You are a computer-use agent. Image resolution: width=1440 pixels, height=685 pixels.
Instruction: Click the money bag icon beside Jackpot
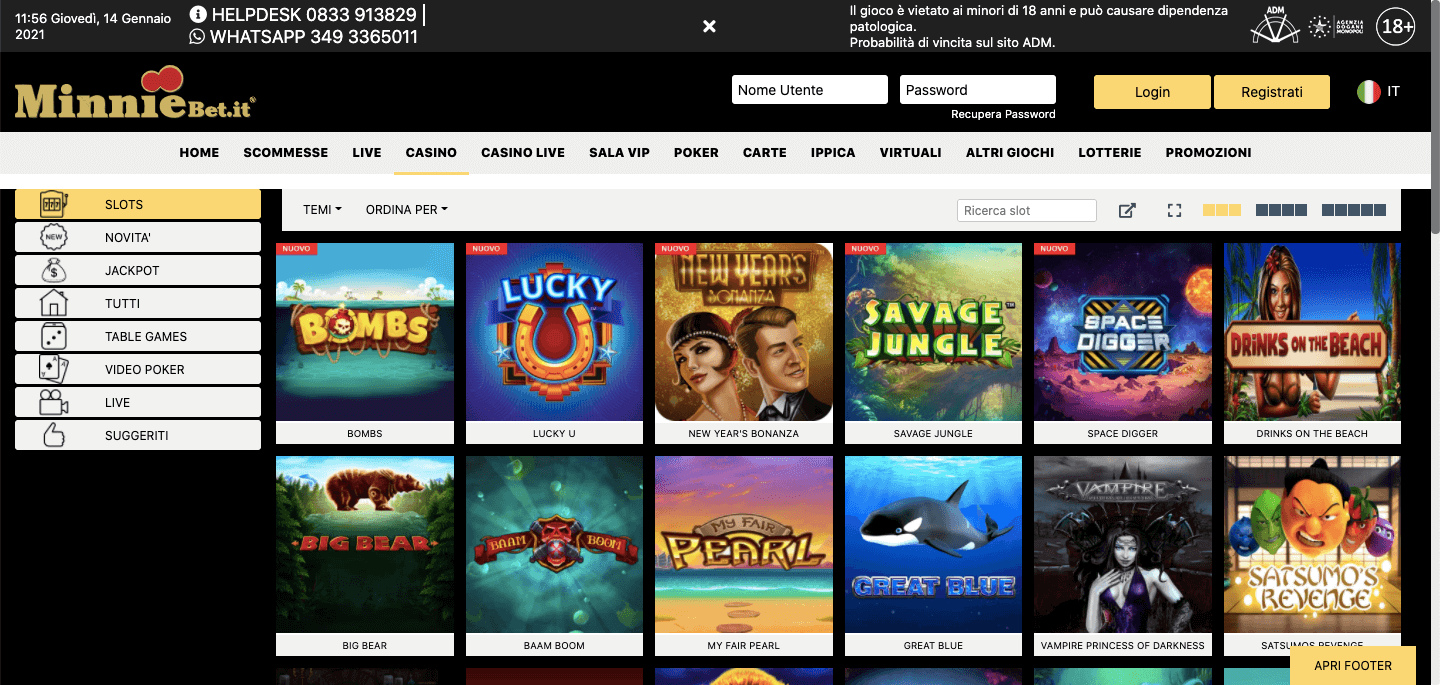click(x=53, y=270)
